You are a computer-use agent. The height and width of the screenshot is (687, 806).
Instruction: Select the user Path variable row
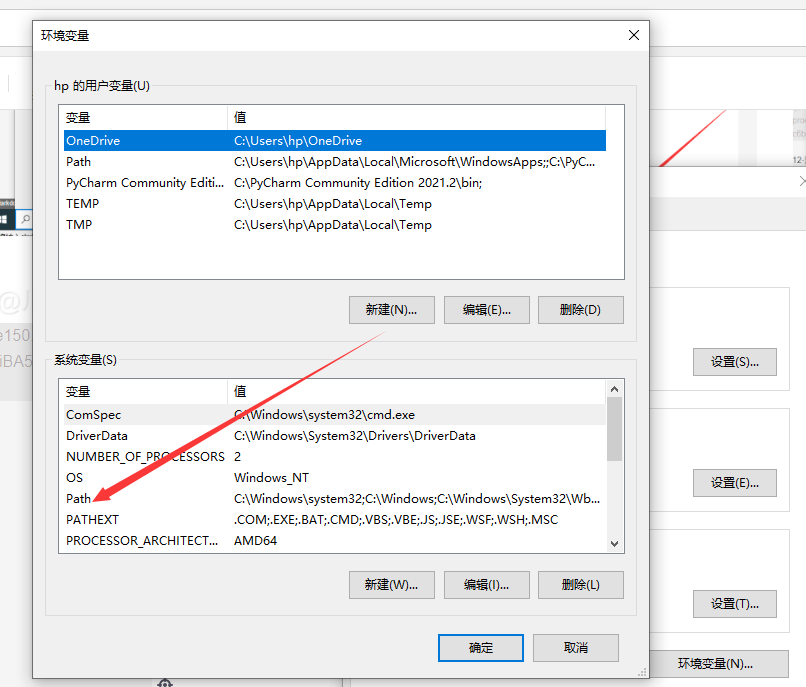[335, 161]
